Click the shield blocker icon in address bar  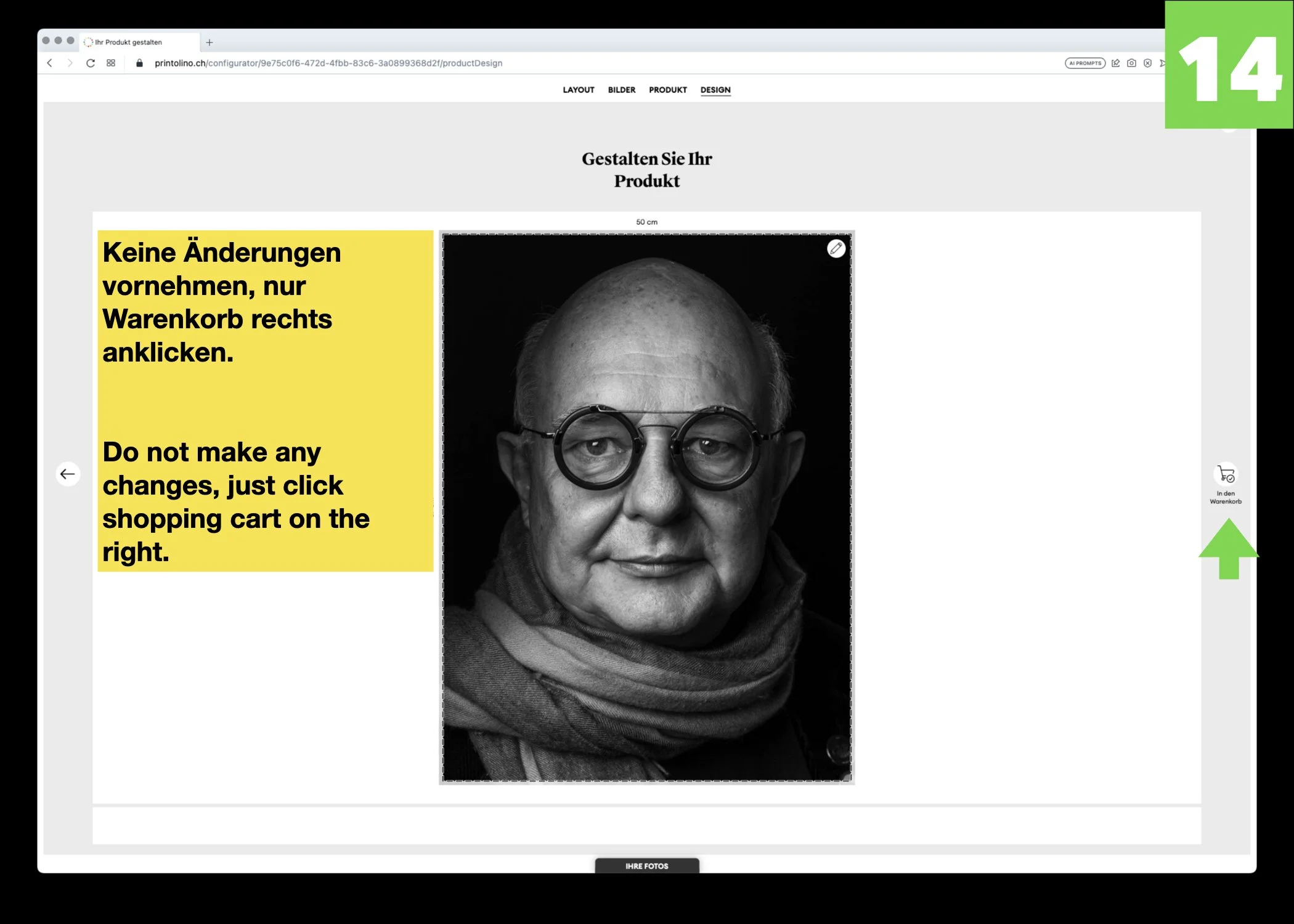coord(1147,63)
